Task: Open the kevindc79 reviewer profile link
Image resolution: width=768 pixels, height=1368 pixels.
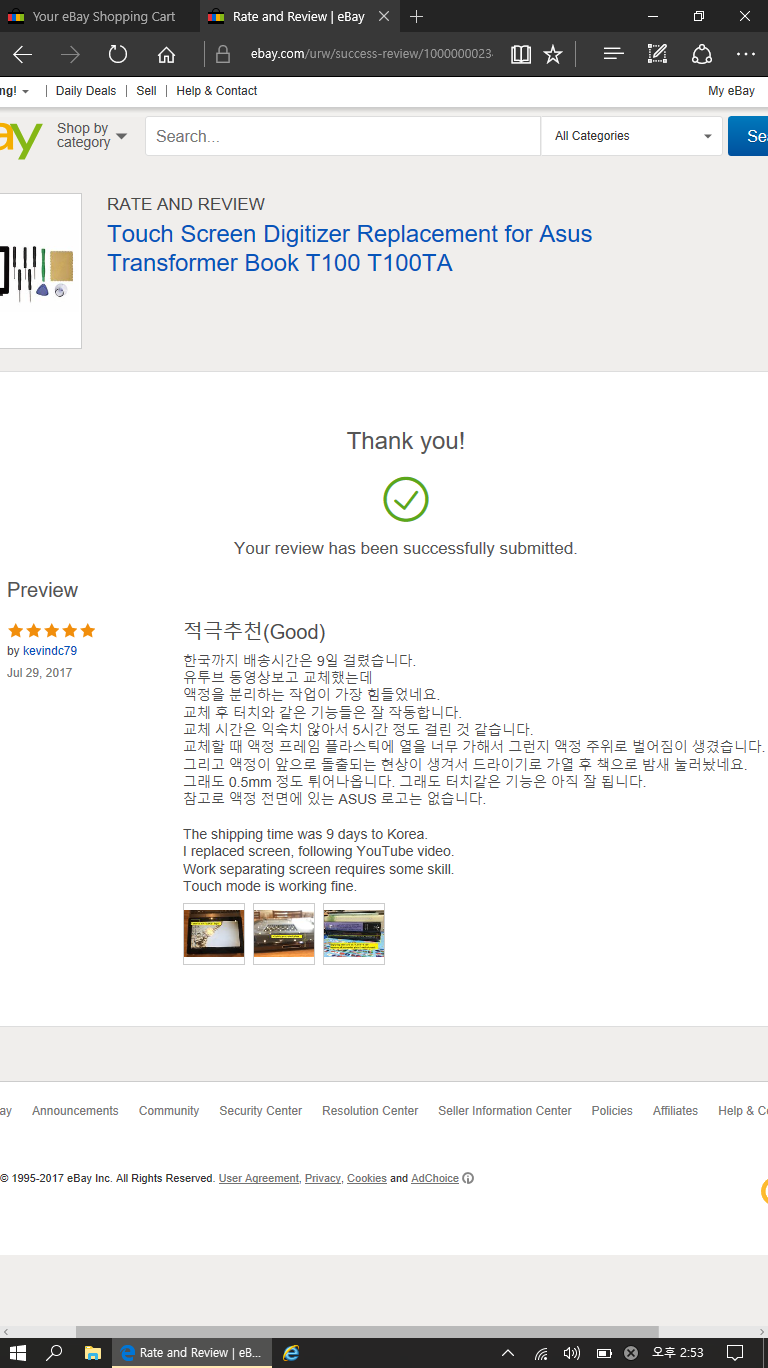Action: (50, 651)
